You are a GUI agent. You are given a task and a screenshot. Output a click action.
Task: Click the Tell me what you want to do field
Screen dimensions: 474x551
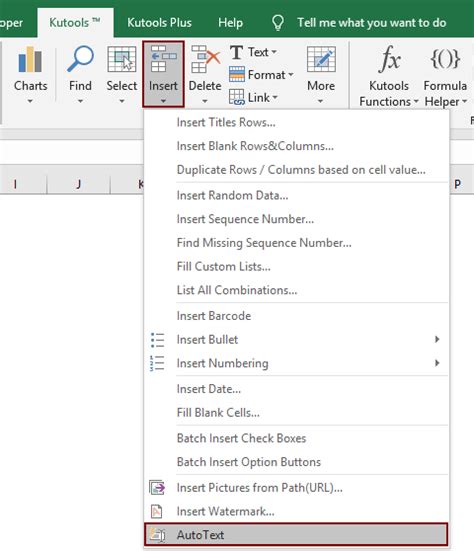tap(371, 23)
